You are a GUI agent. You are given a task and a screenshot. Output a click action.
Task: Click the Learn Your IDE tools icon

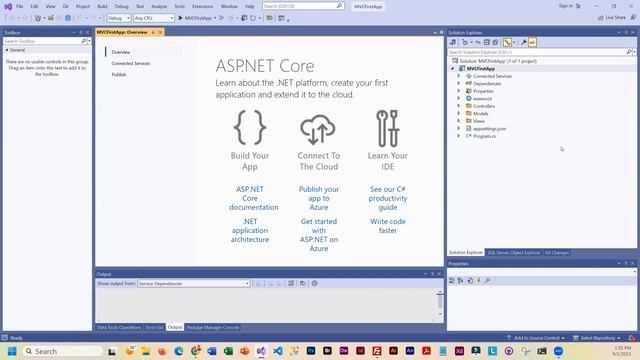[388, 128]
